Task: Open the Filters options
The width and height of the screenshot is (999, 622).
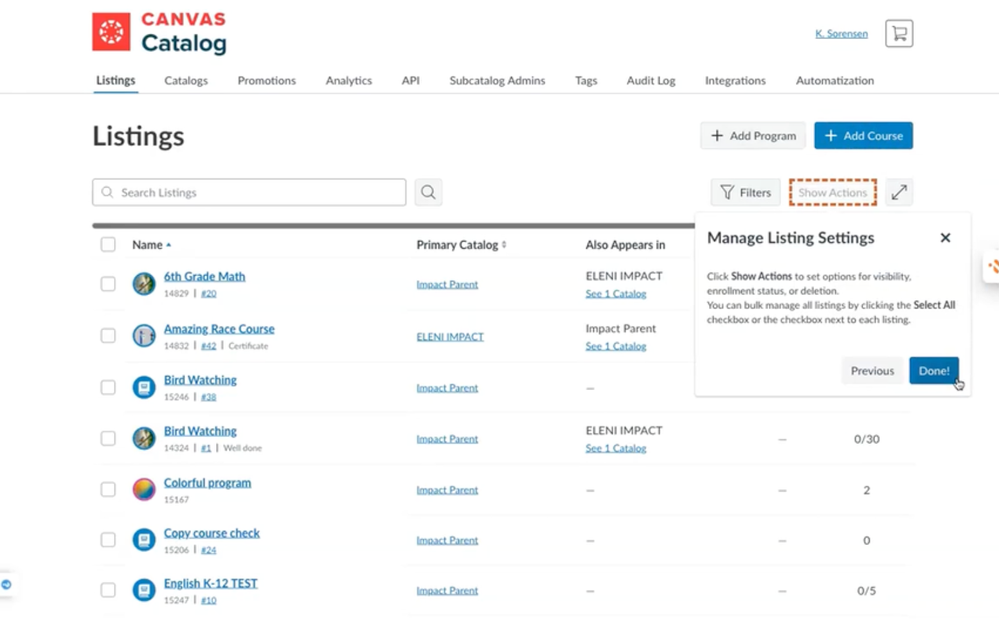Action: pos(745,192)
